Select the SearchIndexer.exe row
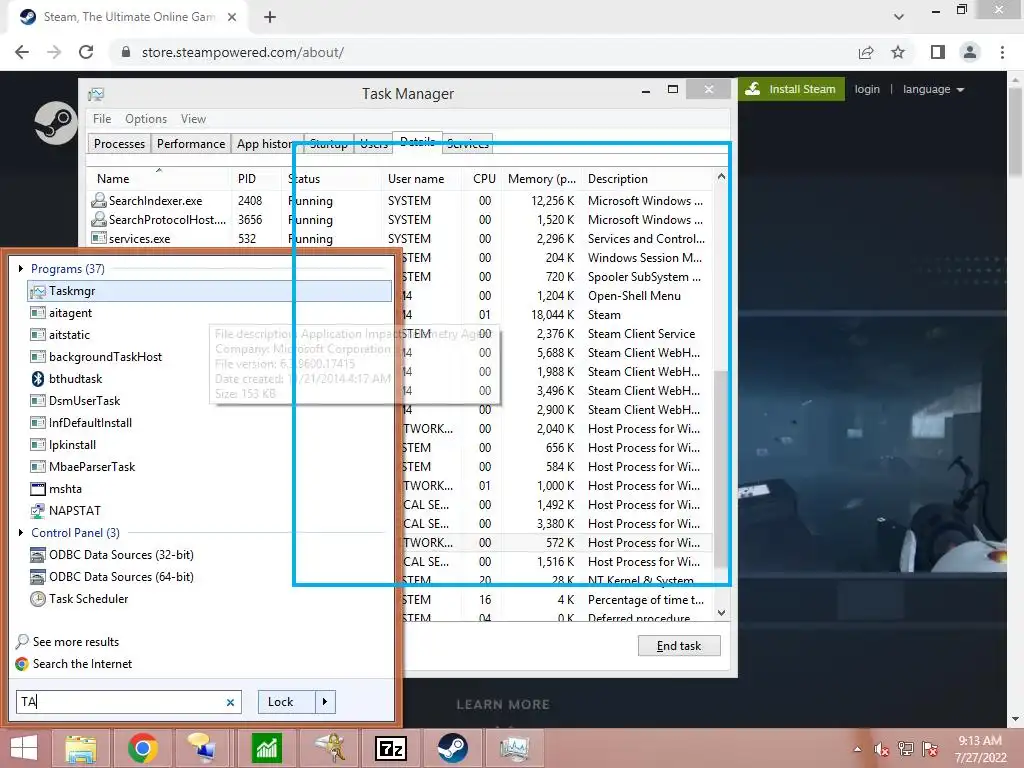Image resolution: width=1024 pixels, height=768 pixels. 400,201
